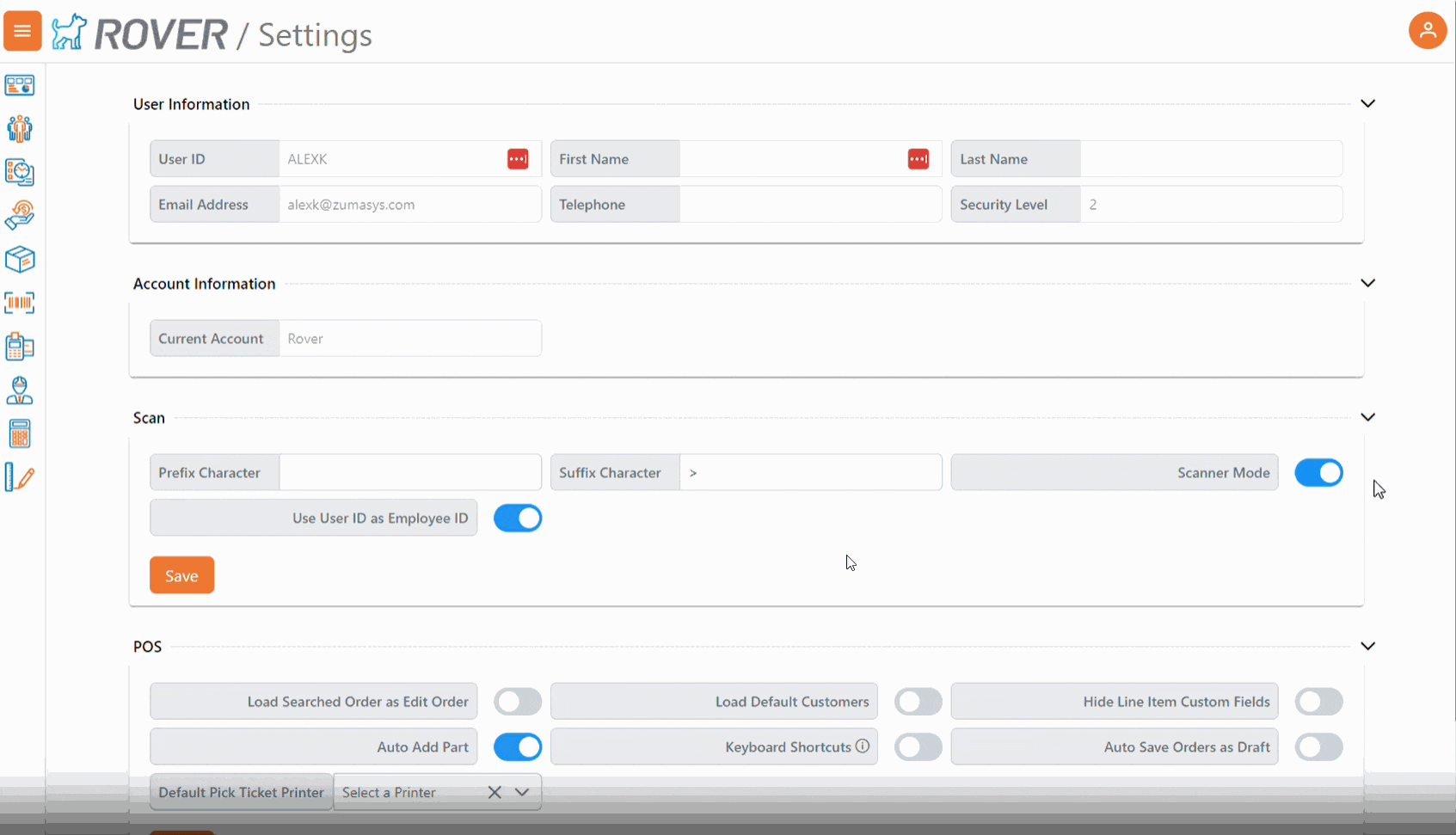This screenshot has height=835, width=1456.
Task: Collapse the Scan section chevron
Action: click(x=1368, y=417)
